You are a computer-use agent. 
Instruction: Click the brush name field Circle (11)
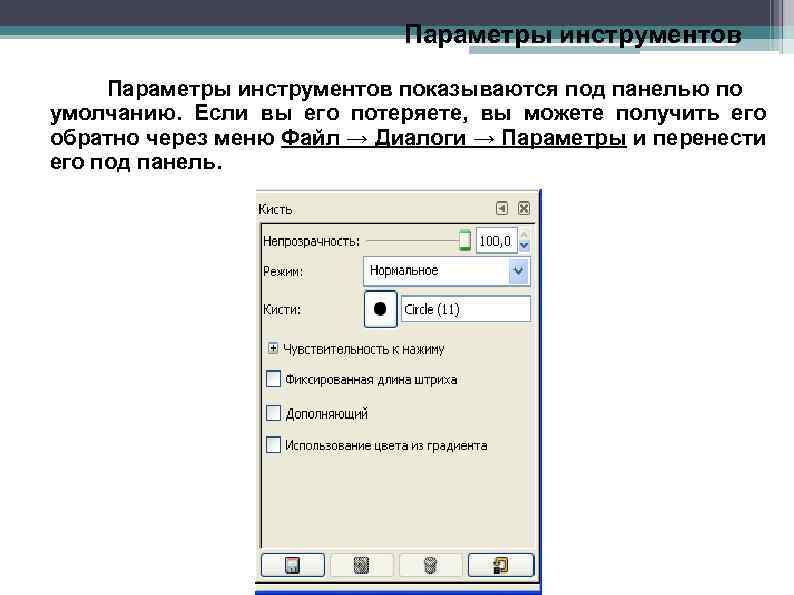(x=466, y=309)
